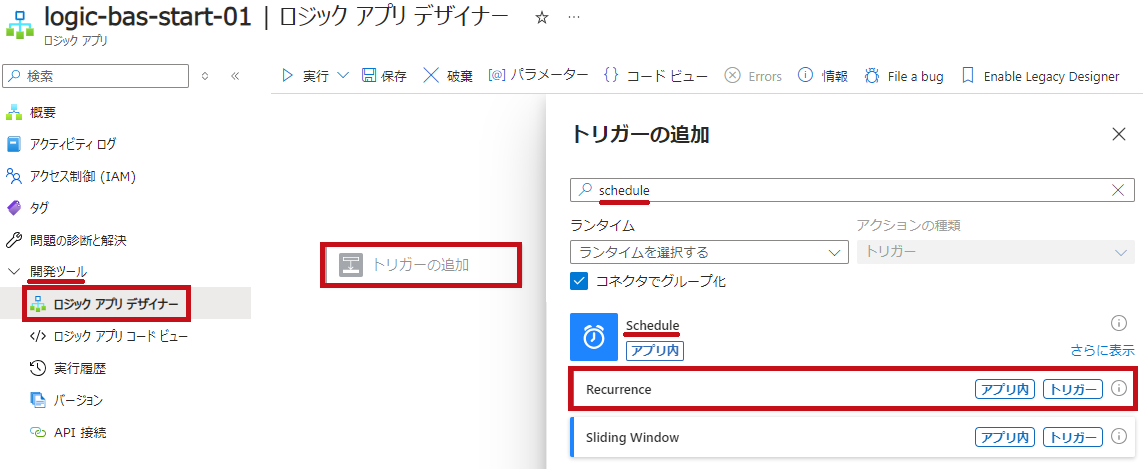Open アクティビティ ログ in sidebar
This screenshot has width=1143, height=469.
pos(72,144)
